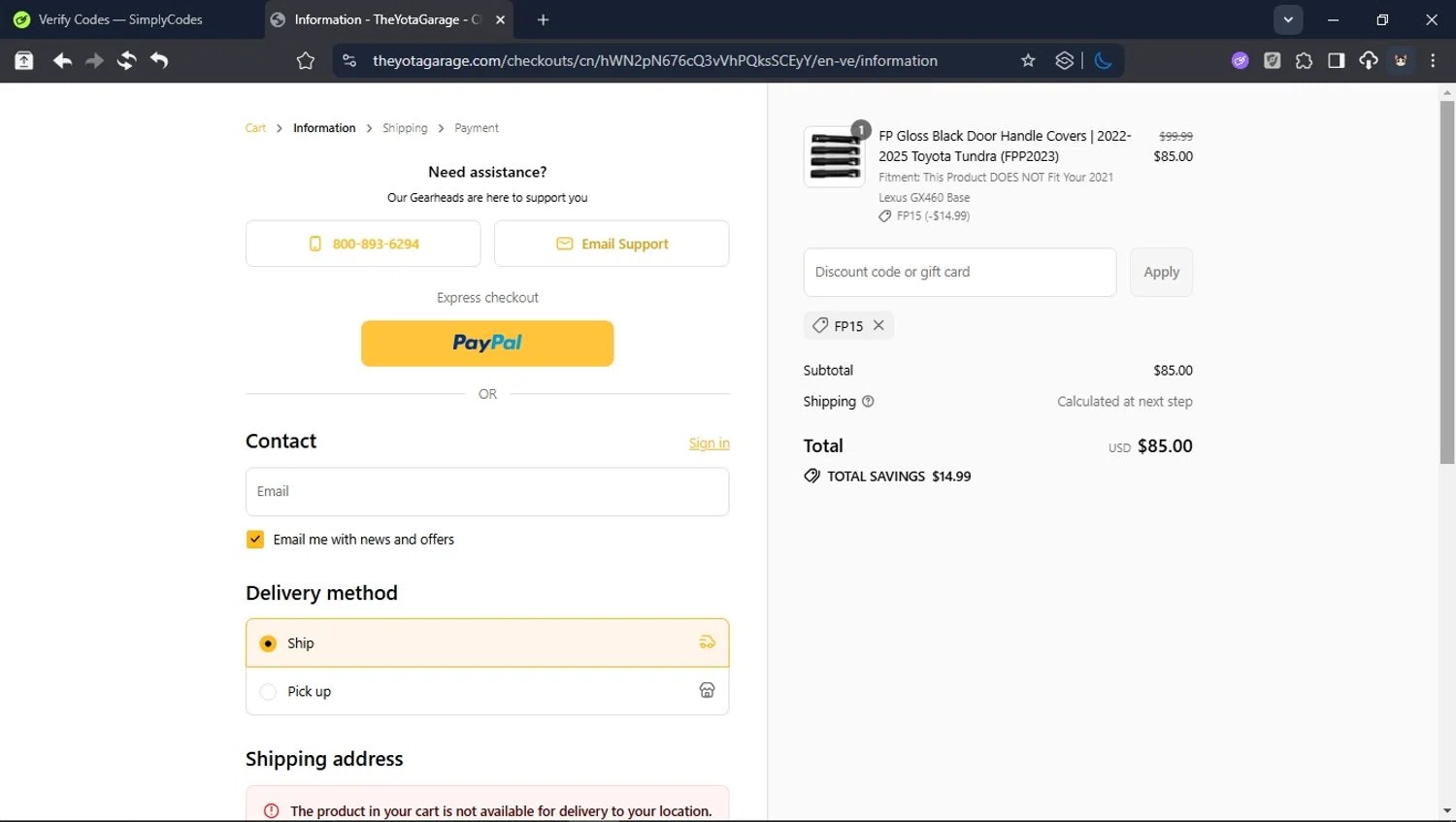This screenshot has height=822, width=1456.
Task: Apply the discount code
Action: point(1161,272)
